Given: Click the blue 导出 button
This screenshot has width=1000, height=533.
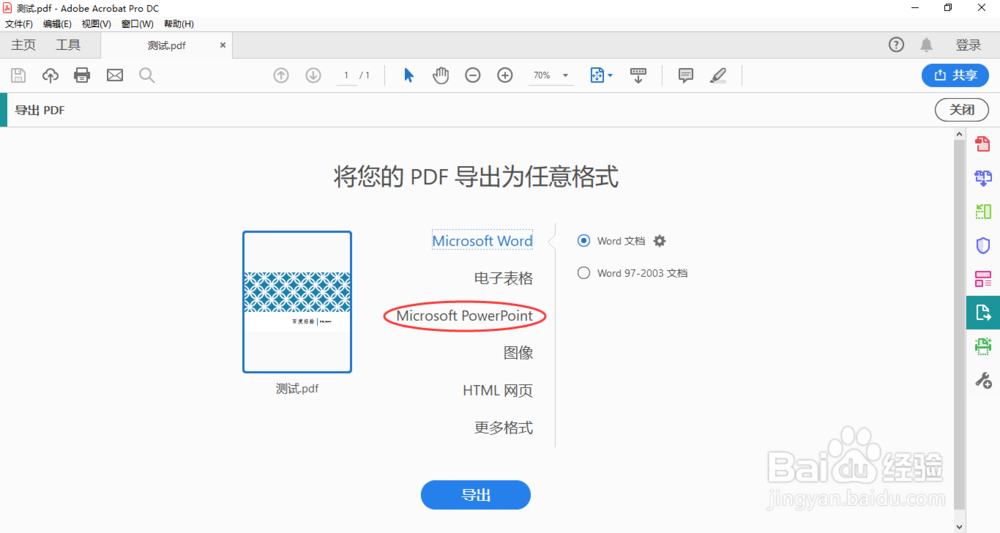Looking at the screenshot, I should 476,495.
